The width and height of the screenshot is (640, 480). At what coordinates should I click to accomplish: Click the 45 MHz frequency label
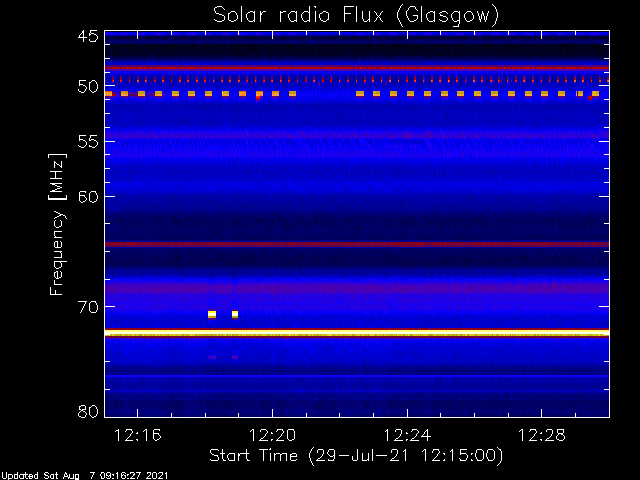88,37
